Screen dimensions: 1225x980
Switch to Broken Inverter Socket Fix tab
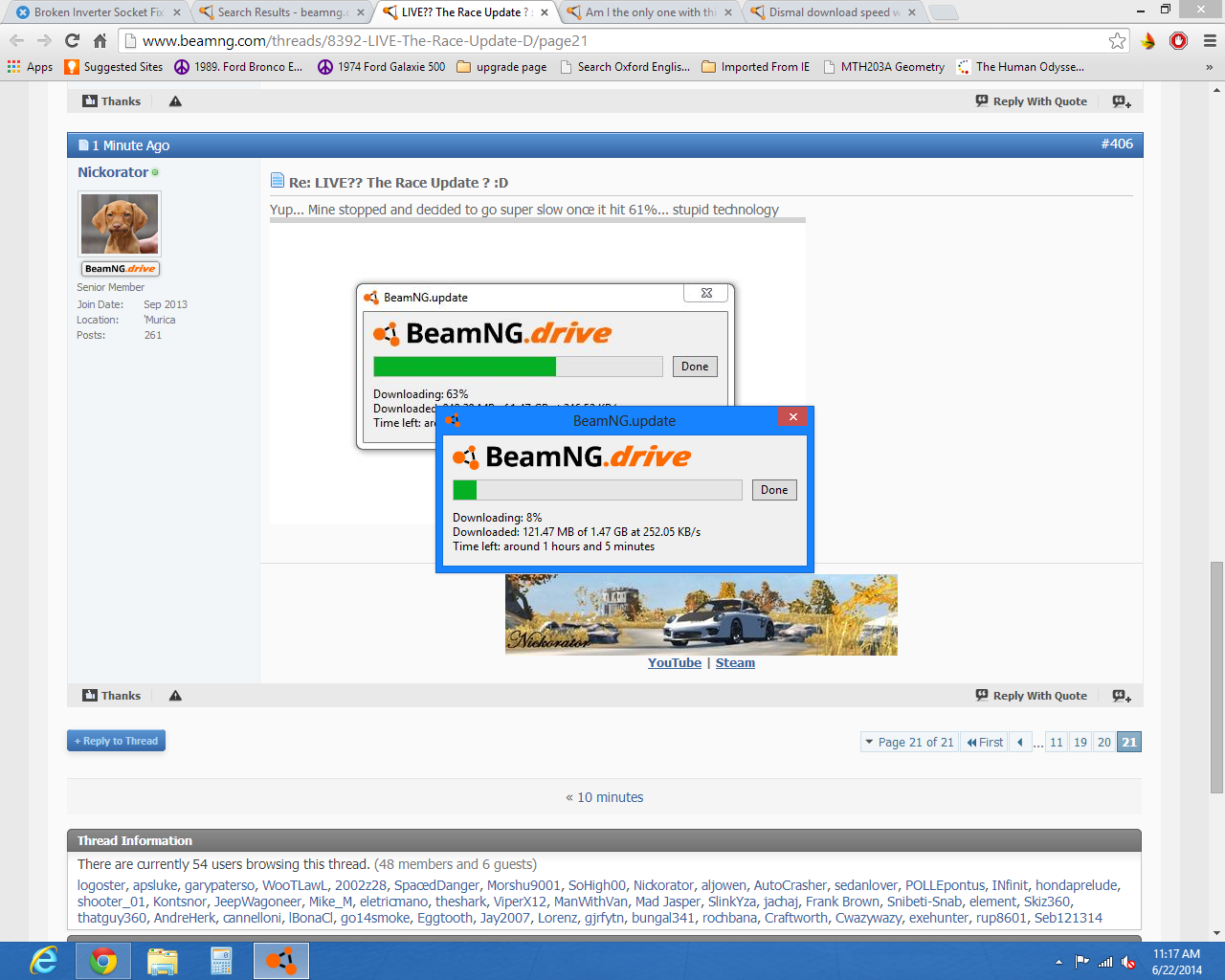click(100, 12)
